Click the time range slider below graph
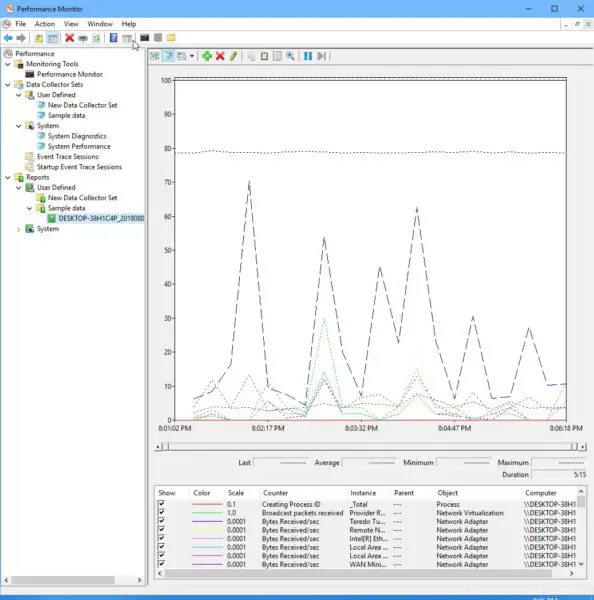Screen dimensions: 594x600 [x=370, y=447]
